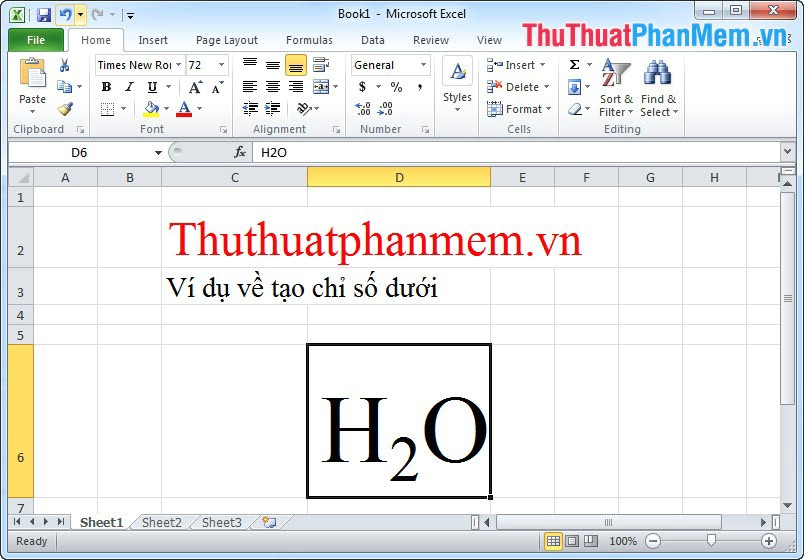Switch to Normal view in status bar

pos(553,541)
